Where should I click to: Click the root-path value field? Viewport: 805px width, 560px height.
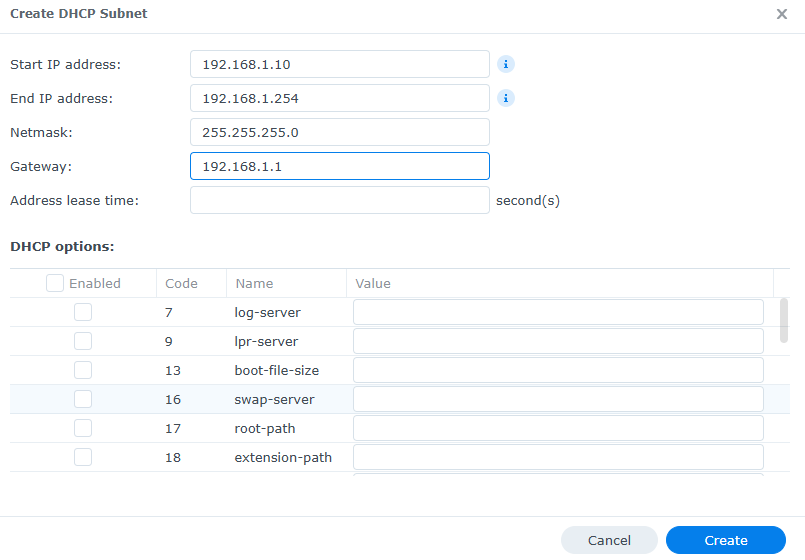click(x=558, y=428)
